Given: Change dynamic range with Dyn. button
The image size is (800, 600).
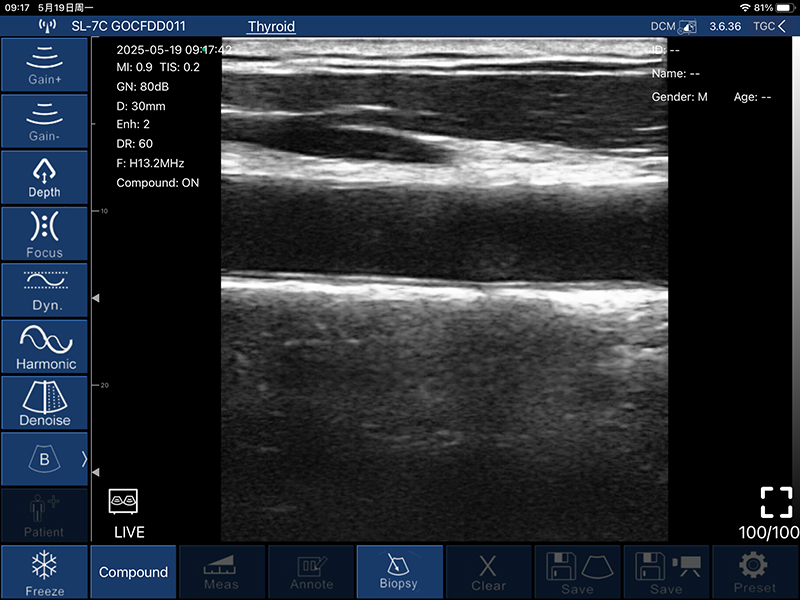Looking at the screenshot, I should [44, 290].
